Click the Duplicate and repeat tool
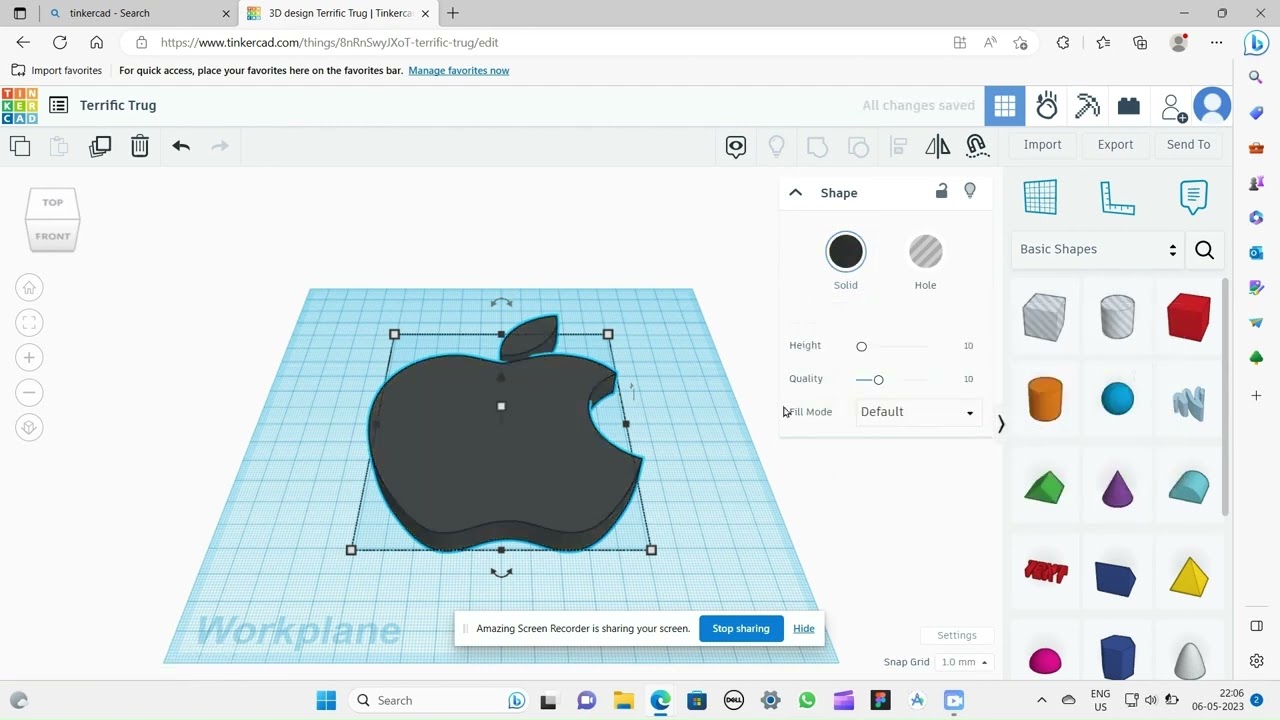Viewport: 1280px width, 720px height. 100,146
